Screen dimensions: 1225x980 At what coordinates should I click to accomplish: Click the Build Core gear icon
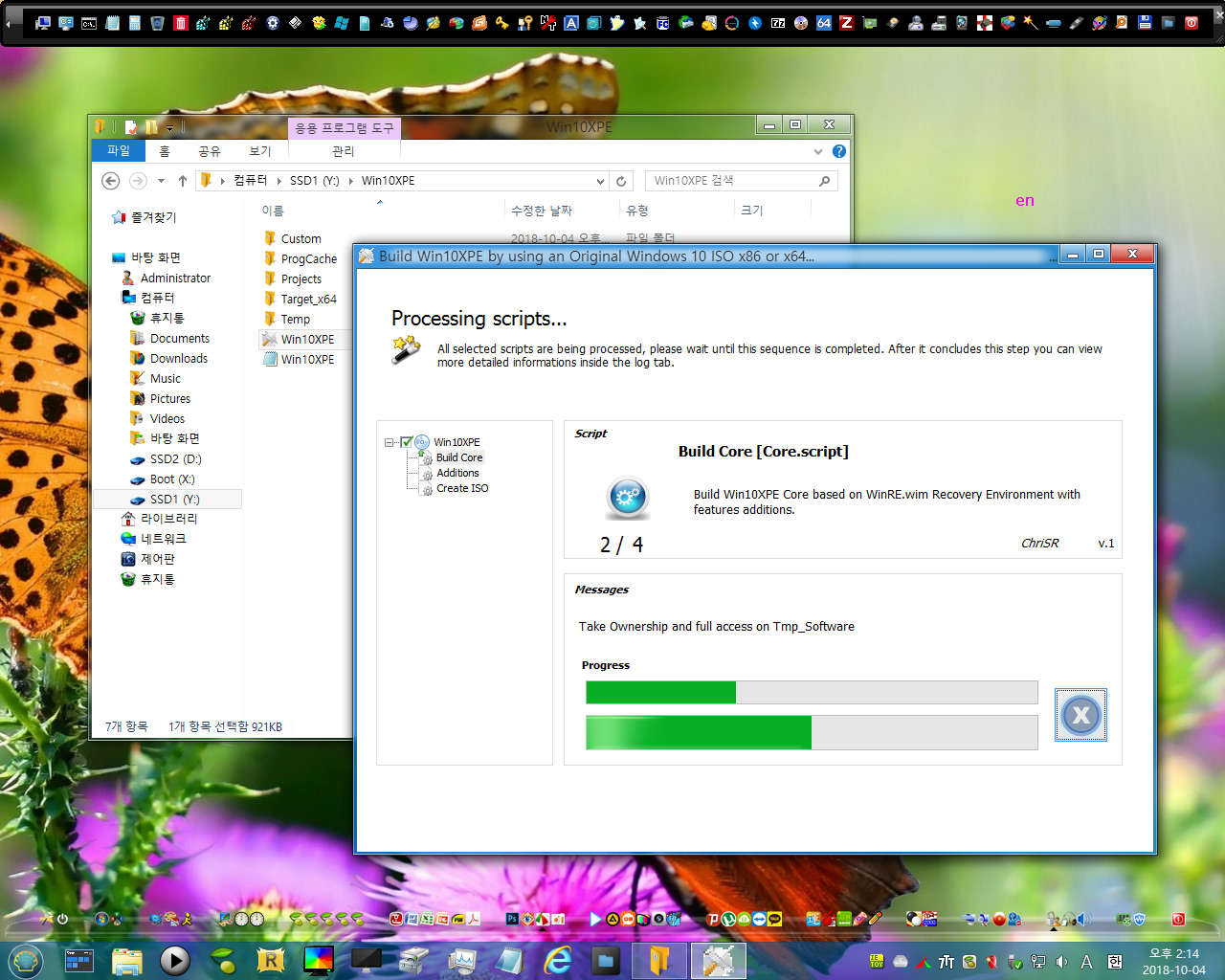[627, 498]
